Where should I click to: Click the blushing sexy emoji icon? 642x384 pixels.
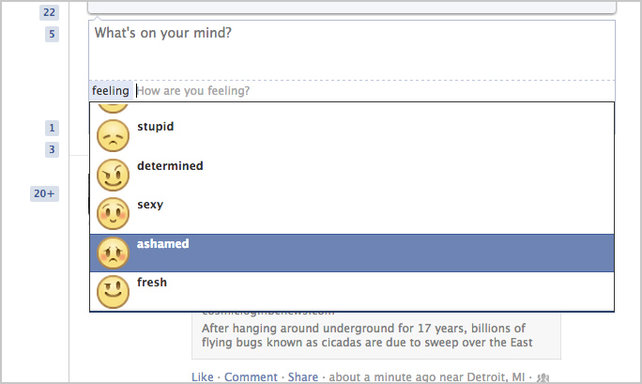click(113, 214)
